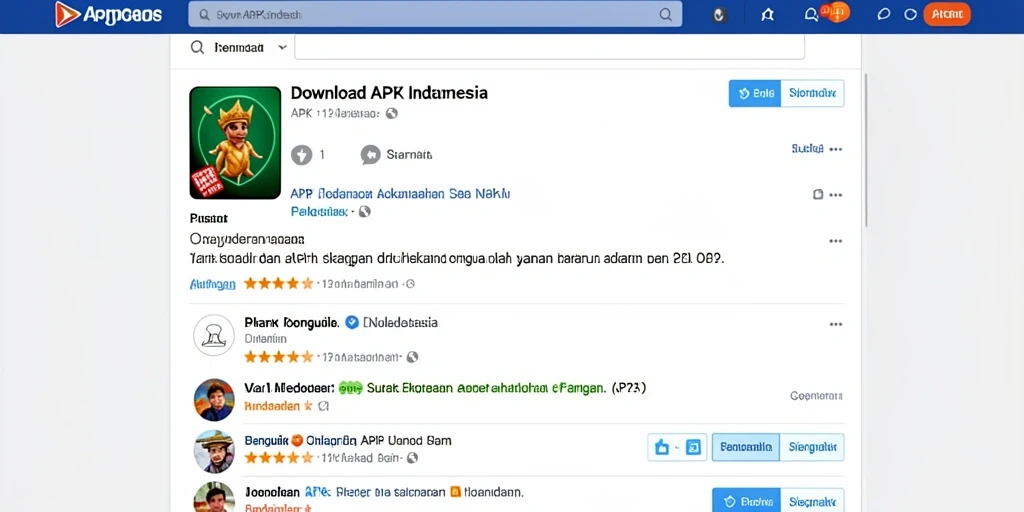This screenshot has width=1024, height=512.
Task: Click the Atlafngan link below description
Action: point(212,284)
